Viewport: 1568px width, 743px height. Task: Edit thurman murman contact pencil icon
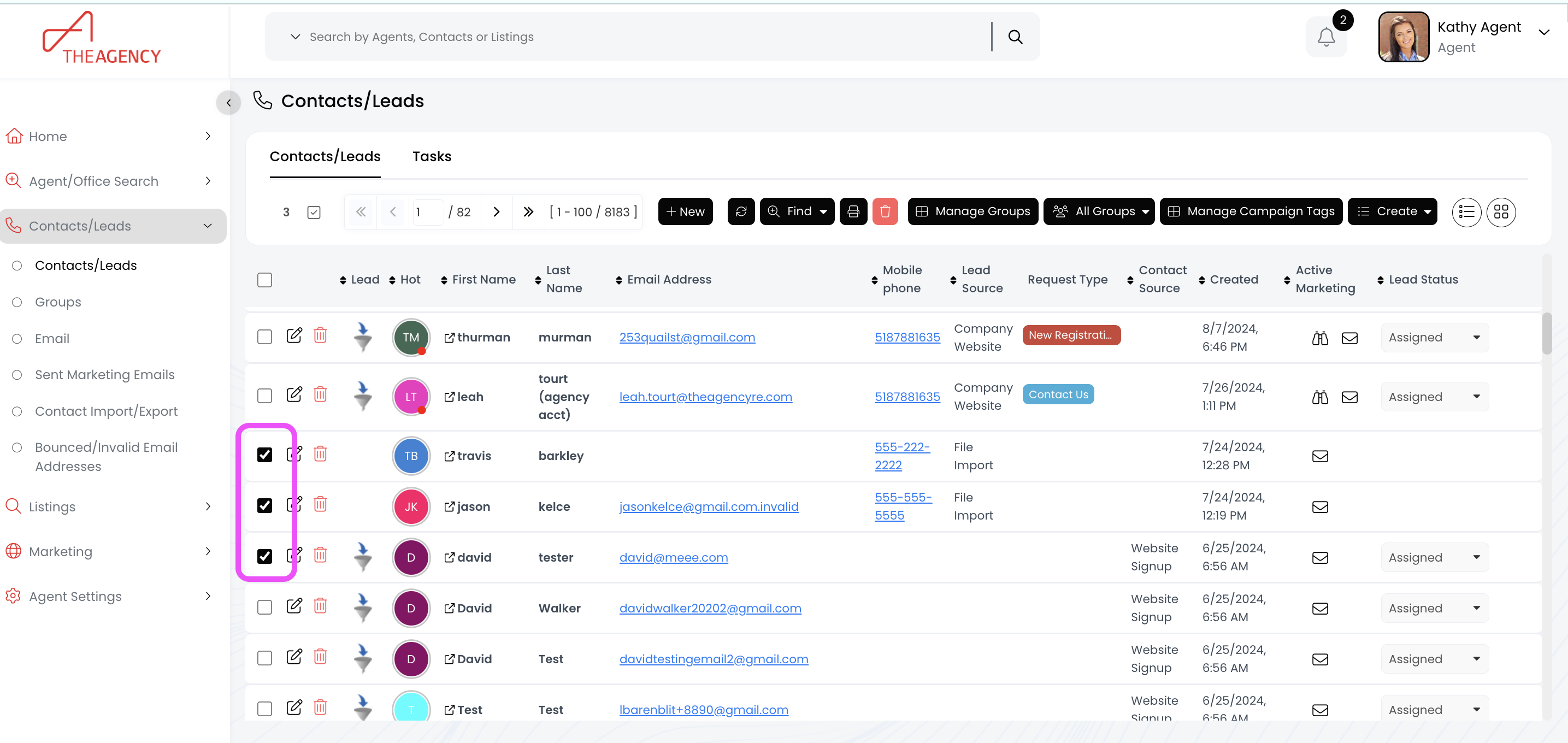294,336
